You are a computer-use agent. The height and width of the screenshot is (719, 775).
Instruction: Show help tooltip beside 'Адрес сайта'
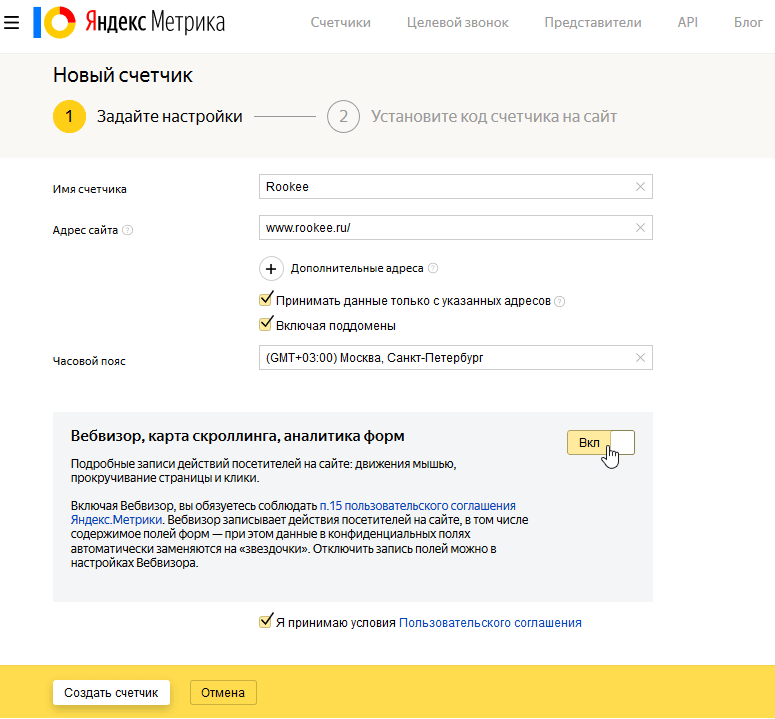pyautogui.click(x=128, y=230)
